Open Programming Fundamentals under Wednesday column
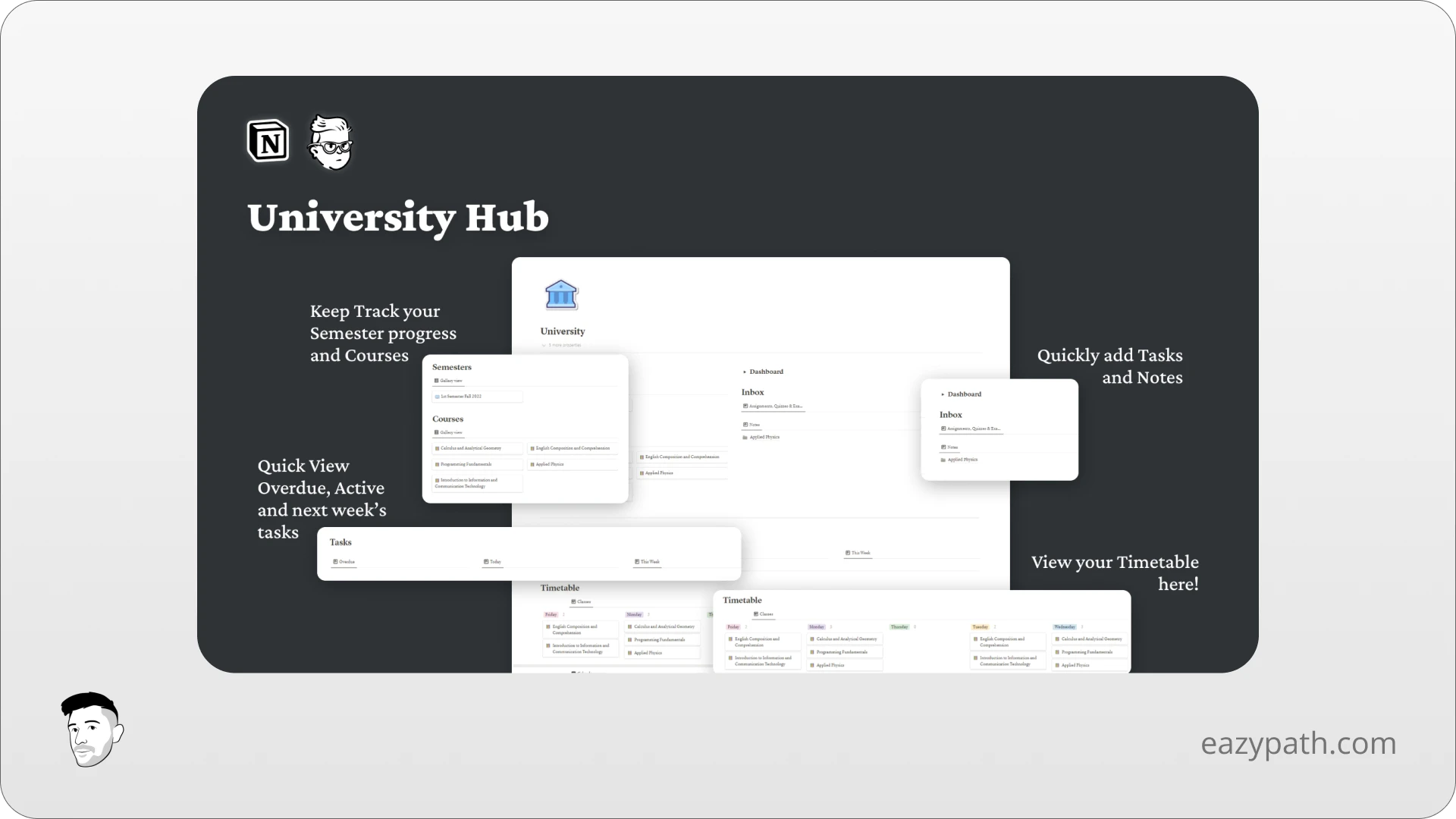1456x819 pixels. 1090,652
